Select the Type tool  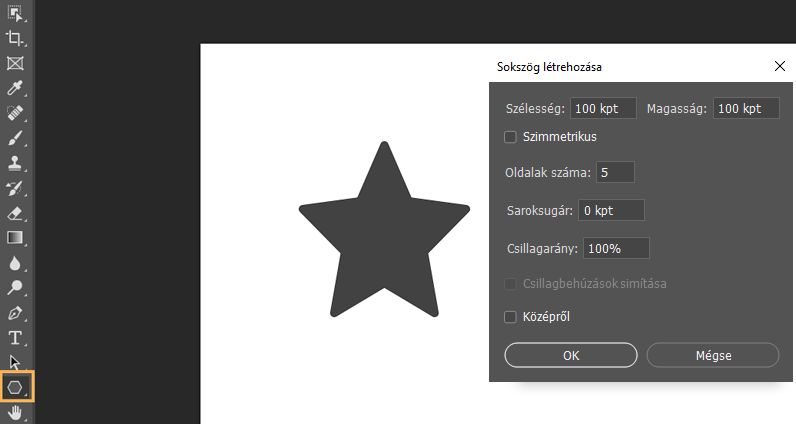pos(15,338)
